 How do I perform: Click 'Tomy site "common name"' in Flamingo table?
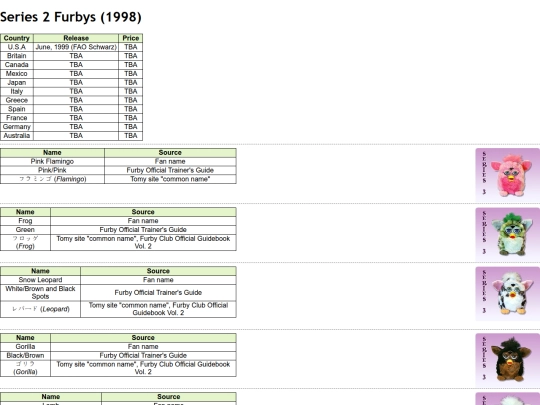click(170, 179)
